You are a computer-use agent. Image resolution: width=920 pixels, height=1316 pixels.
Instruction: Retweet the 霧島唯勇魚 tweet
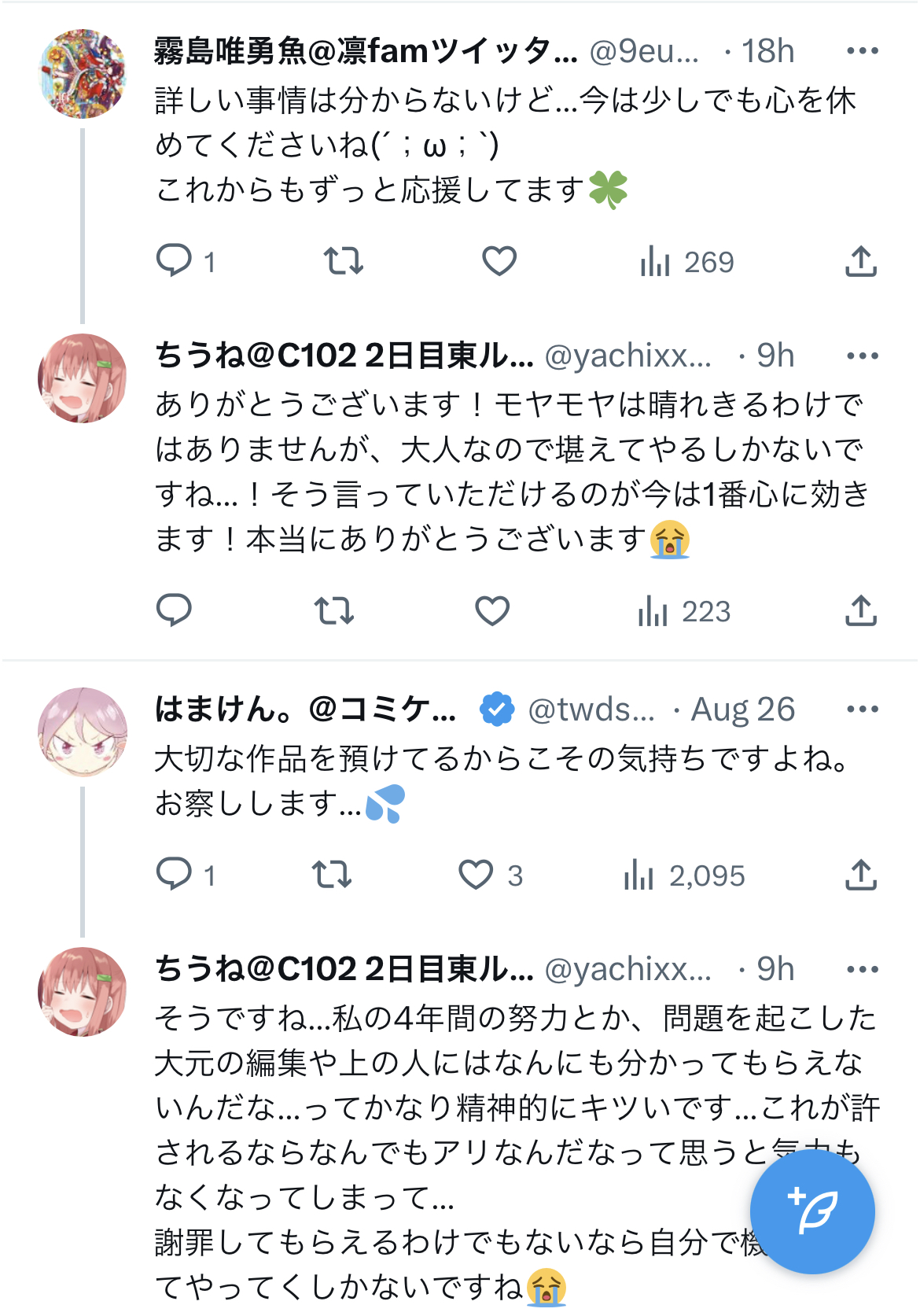[344, 261]
